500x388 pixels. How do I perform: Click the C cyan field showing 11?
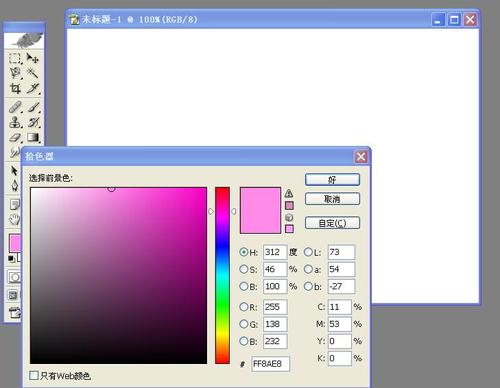[340, 307]
